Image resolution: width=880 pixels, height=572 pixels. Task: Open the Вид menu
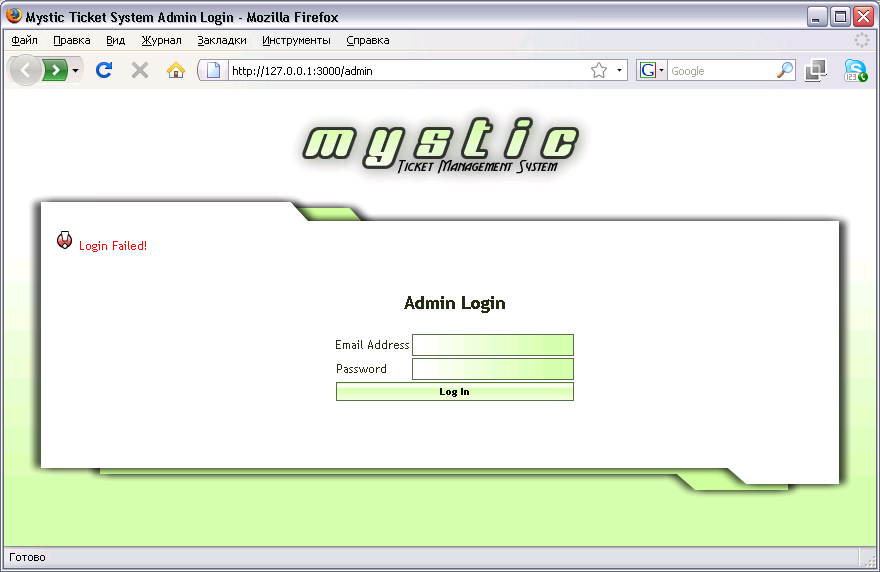116,40
